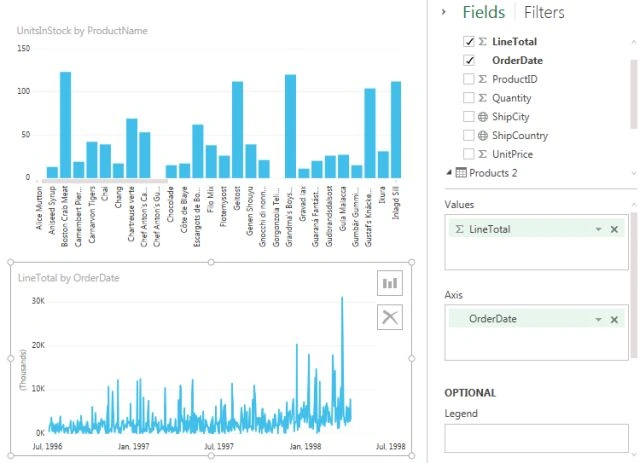Viewport: 640px width, 463px height.
Task: Click the globe icon beside ShipCountry
Action: click(x=483, y=136)
